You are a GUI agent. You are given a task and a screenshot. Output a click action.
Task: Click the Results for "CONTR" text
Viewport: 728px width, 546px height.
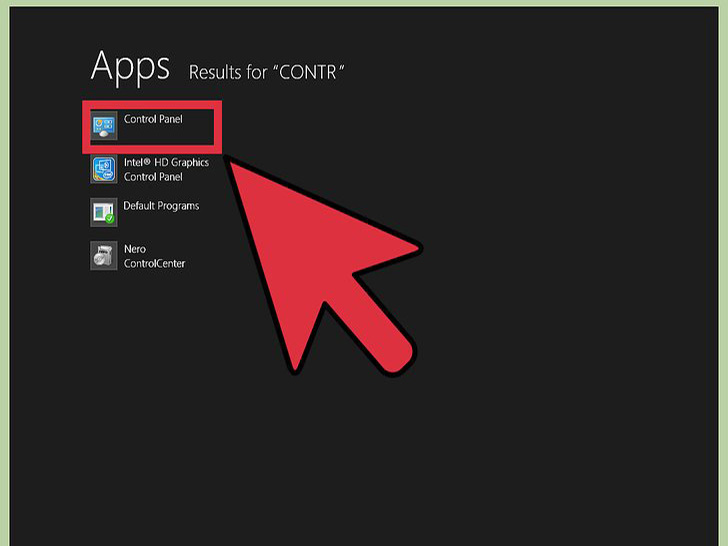[266, 72]
